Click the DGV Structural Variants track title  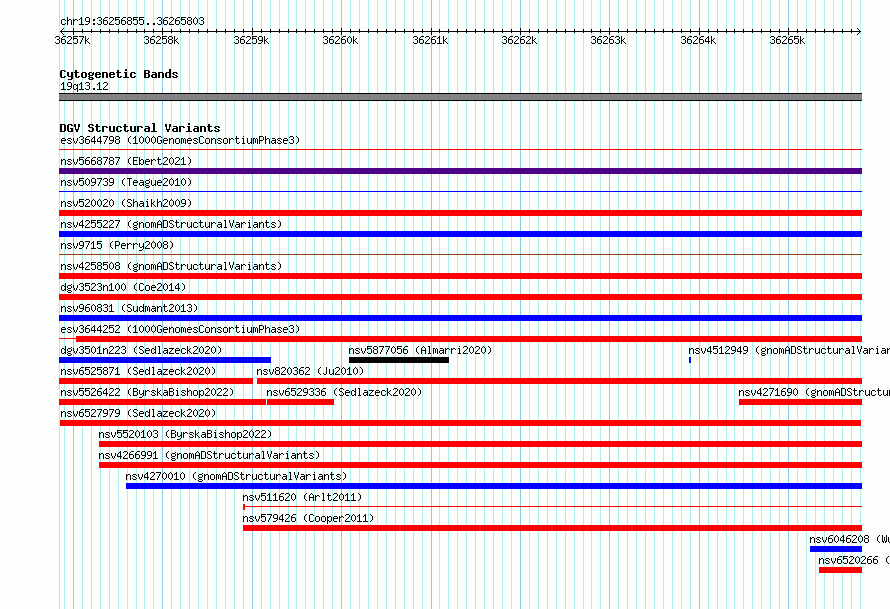[x=140, y=128]
